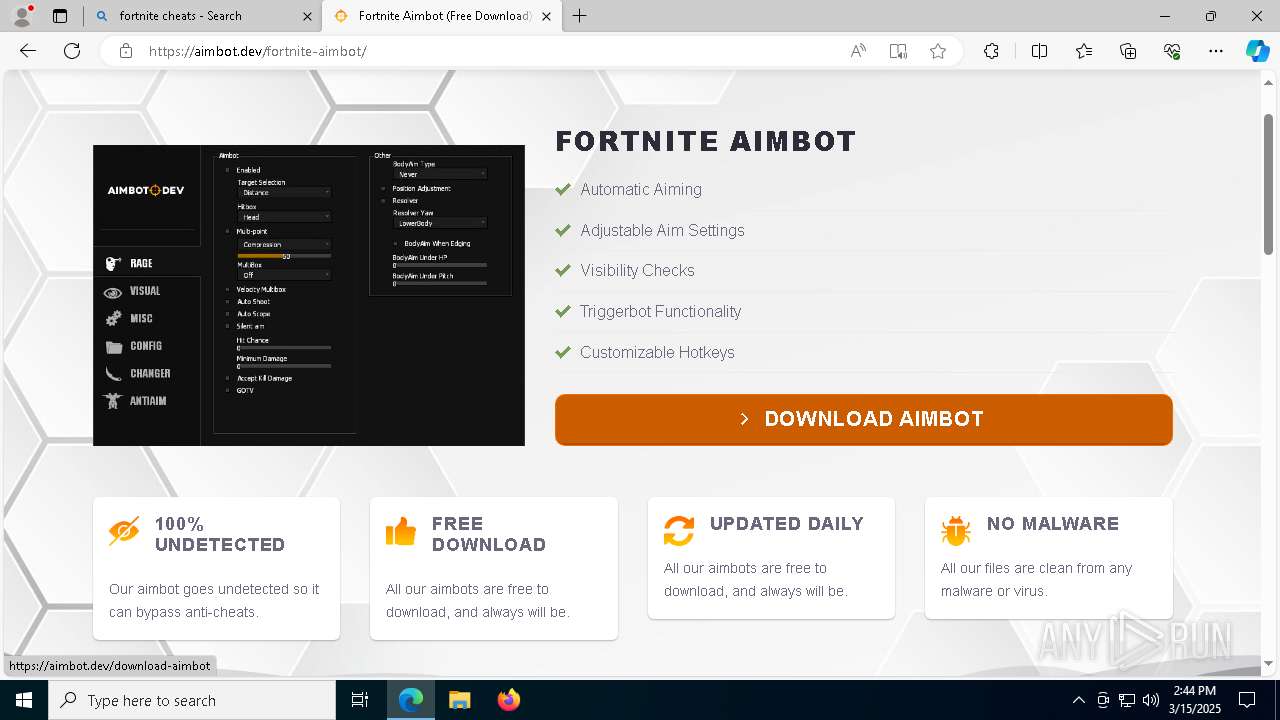Open Task View on the taskbar

(x=360, y=700)
